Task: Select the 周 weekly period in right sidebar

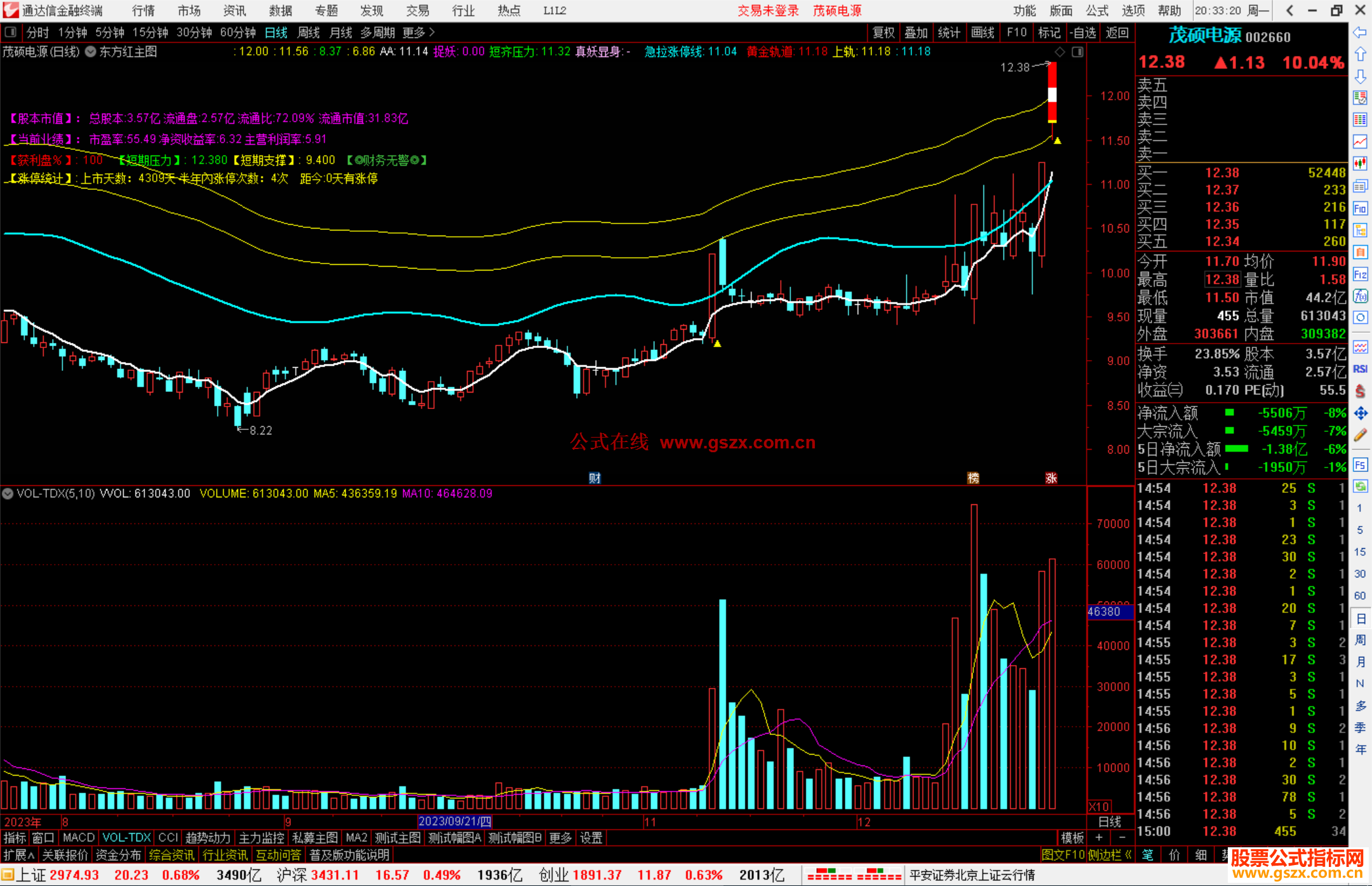Action: [x=1360, y=640]
